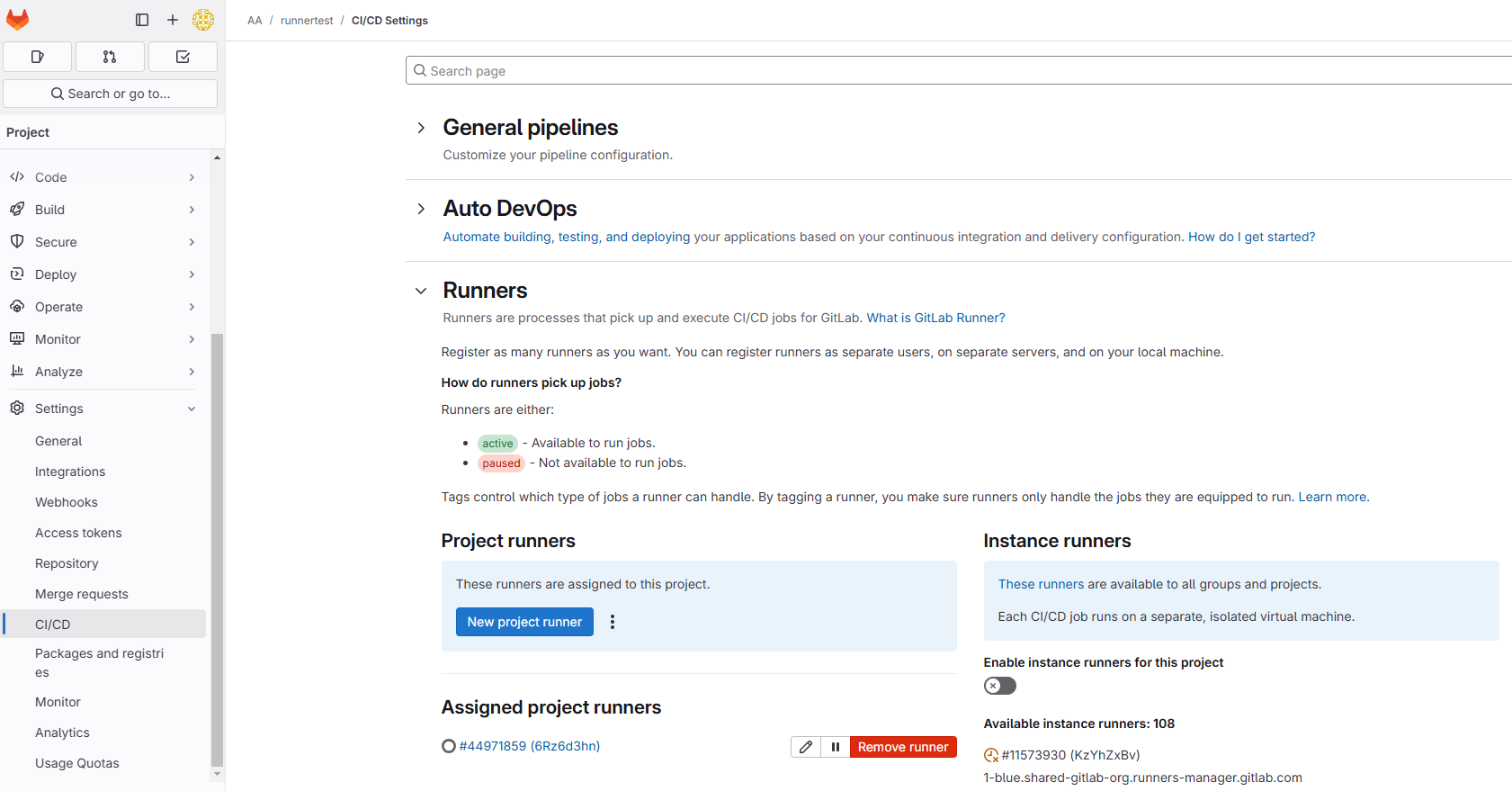Expand the General pipelines section

click(x=421, y=128)
